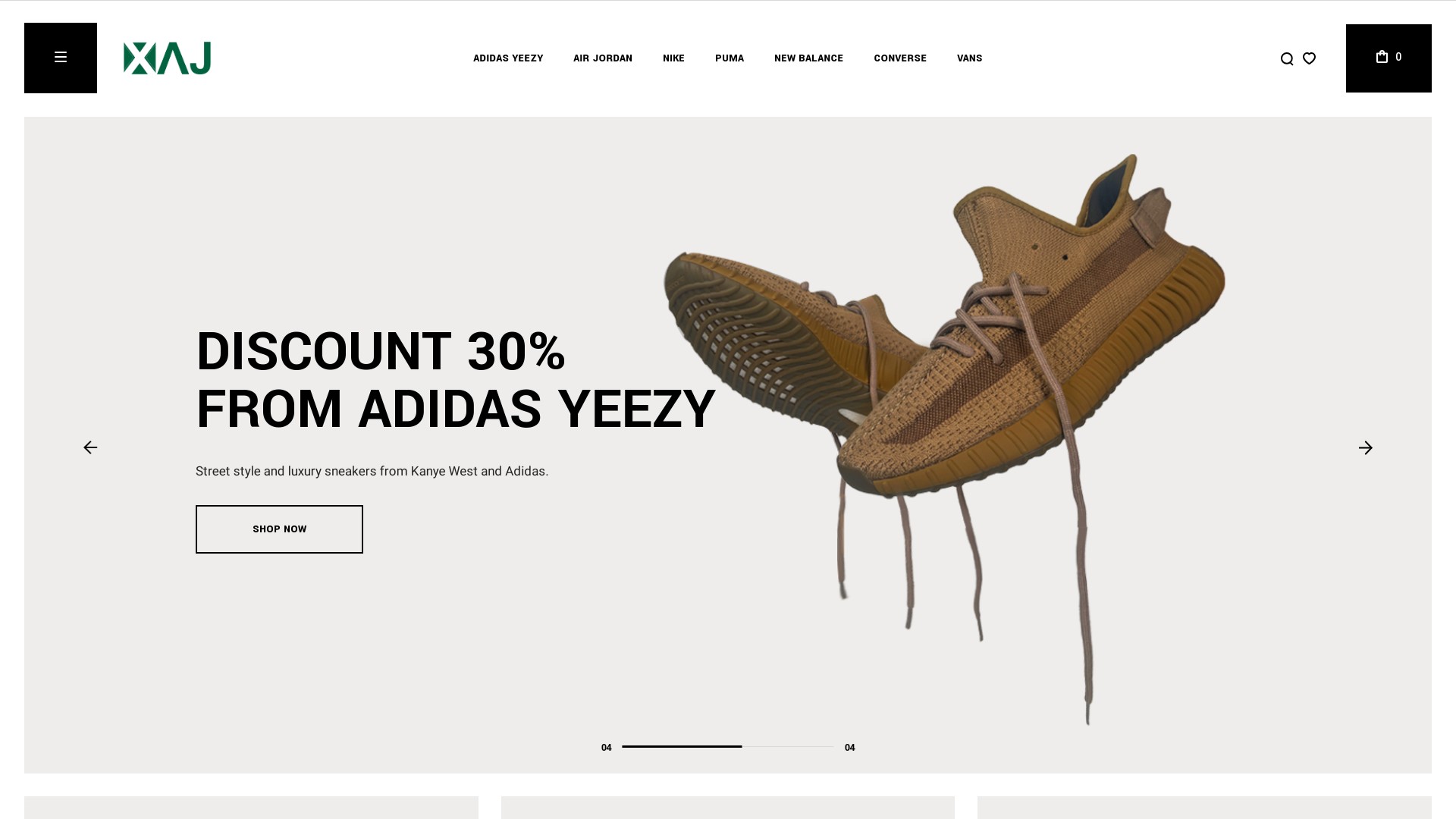Click the slider progress bar
Viewport: 1456px width, 819px height.
[x=728, y=746]
